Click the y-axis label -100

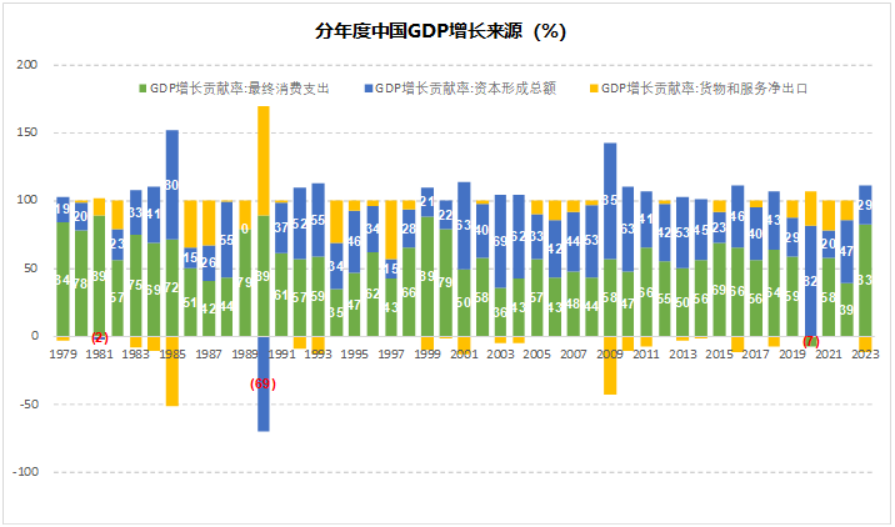pos(25,472)
